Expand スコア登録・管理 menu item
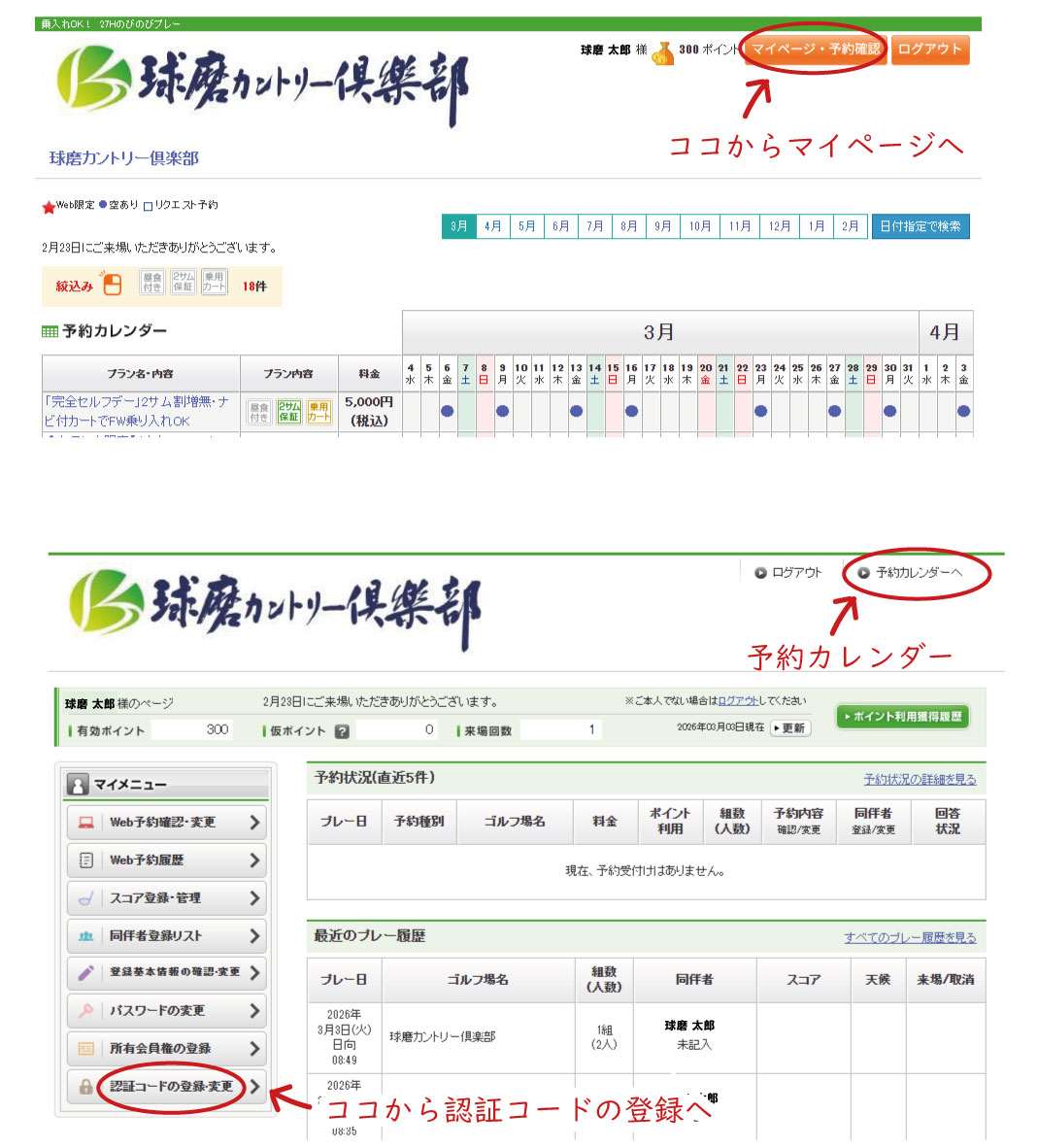Image resolution: width=1038 pixels, height=1148 pixels. coord(167,898)
